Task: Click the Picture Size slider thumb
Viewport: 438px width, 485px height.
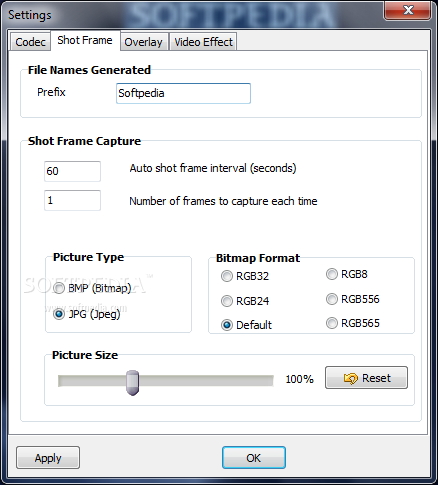Action: coord(132,383)
